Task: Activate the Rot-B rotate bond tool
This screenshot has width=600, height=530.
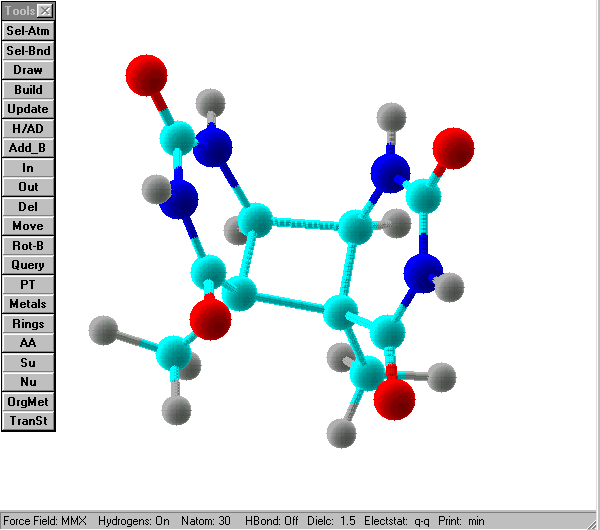Action: (28, 246)
